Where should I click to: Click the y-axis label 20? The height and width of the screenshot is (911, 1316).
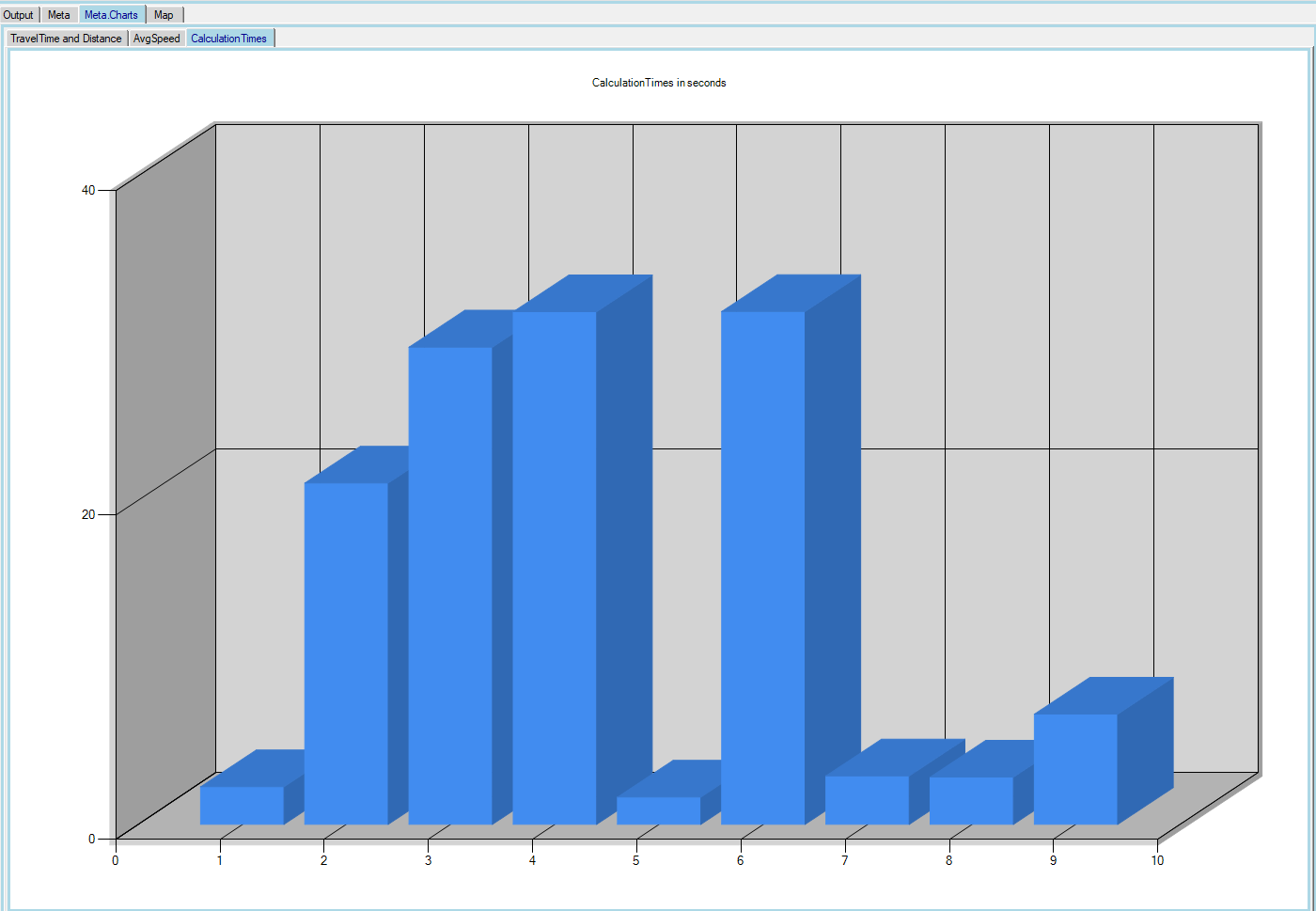pyautogui.click(x=88, y=514)
